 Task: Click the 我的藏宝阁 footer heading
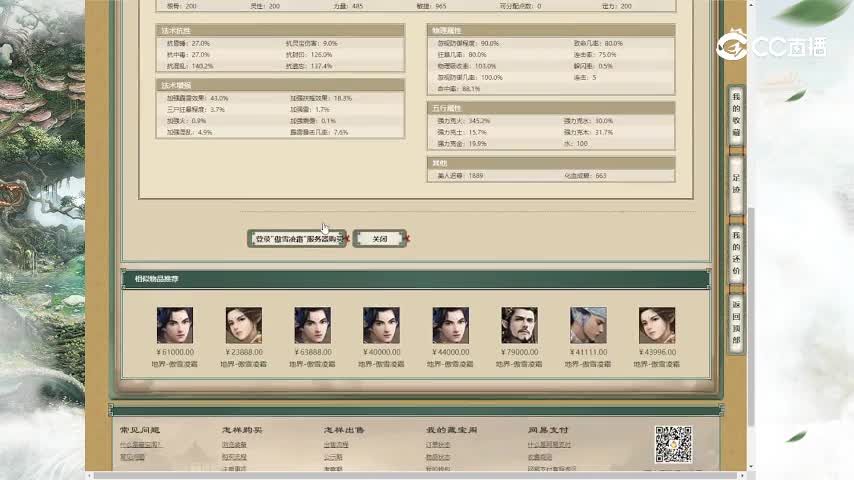click(x=452, y=430)
